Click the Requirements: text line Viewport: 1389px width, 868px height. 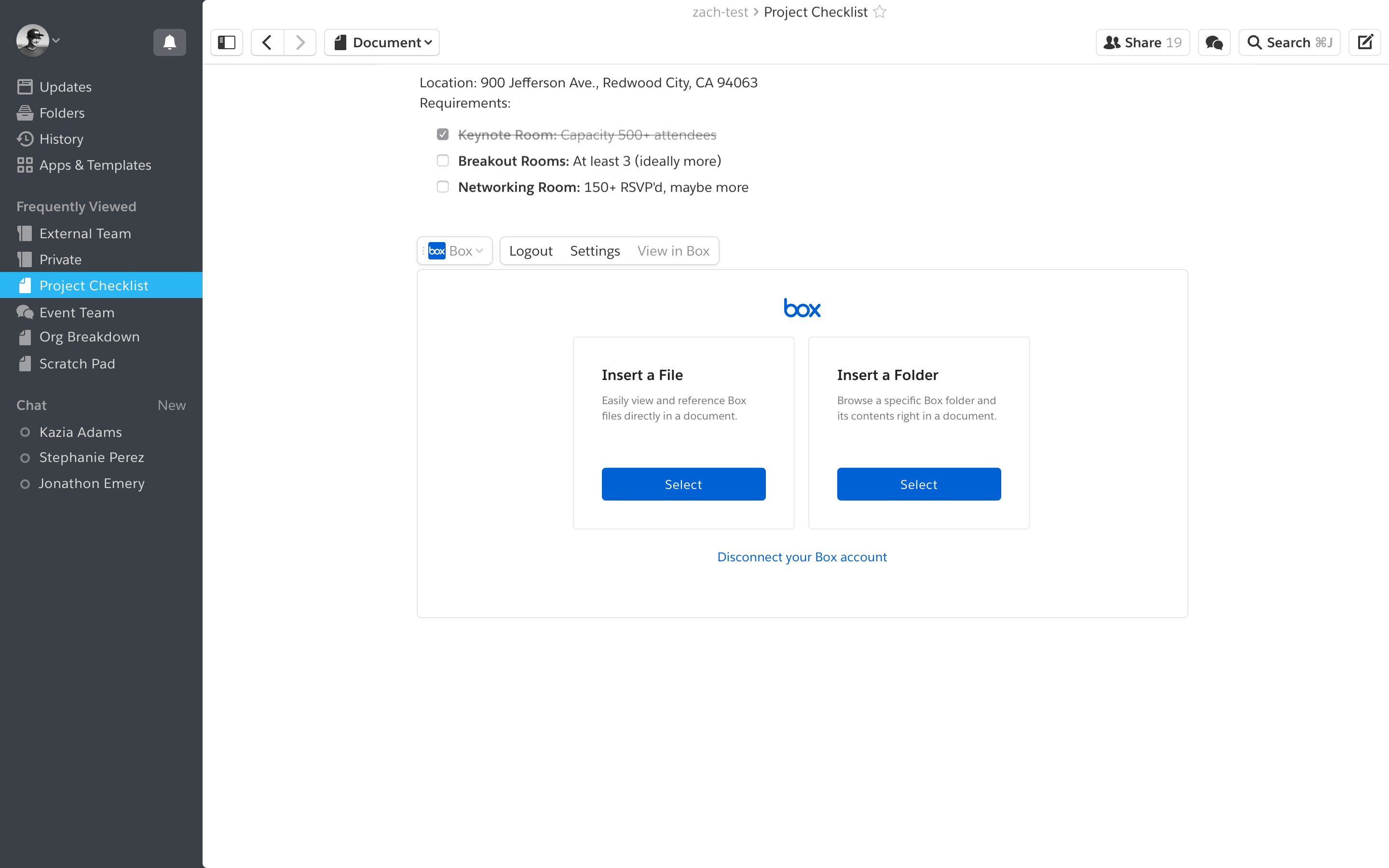465,103
